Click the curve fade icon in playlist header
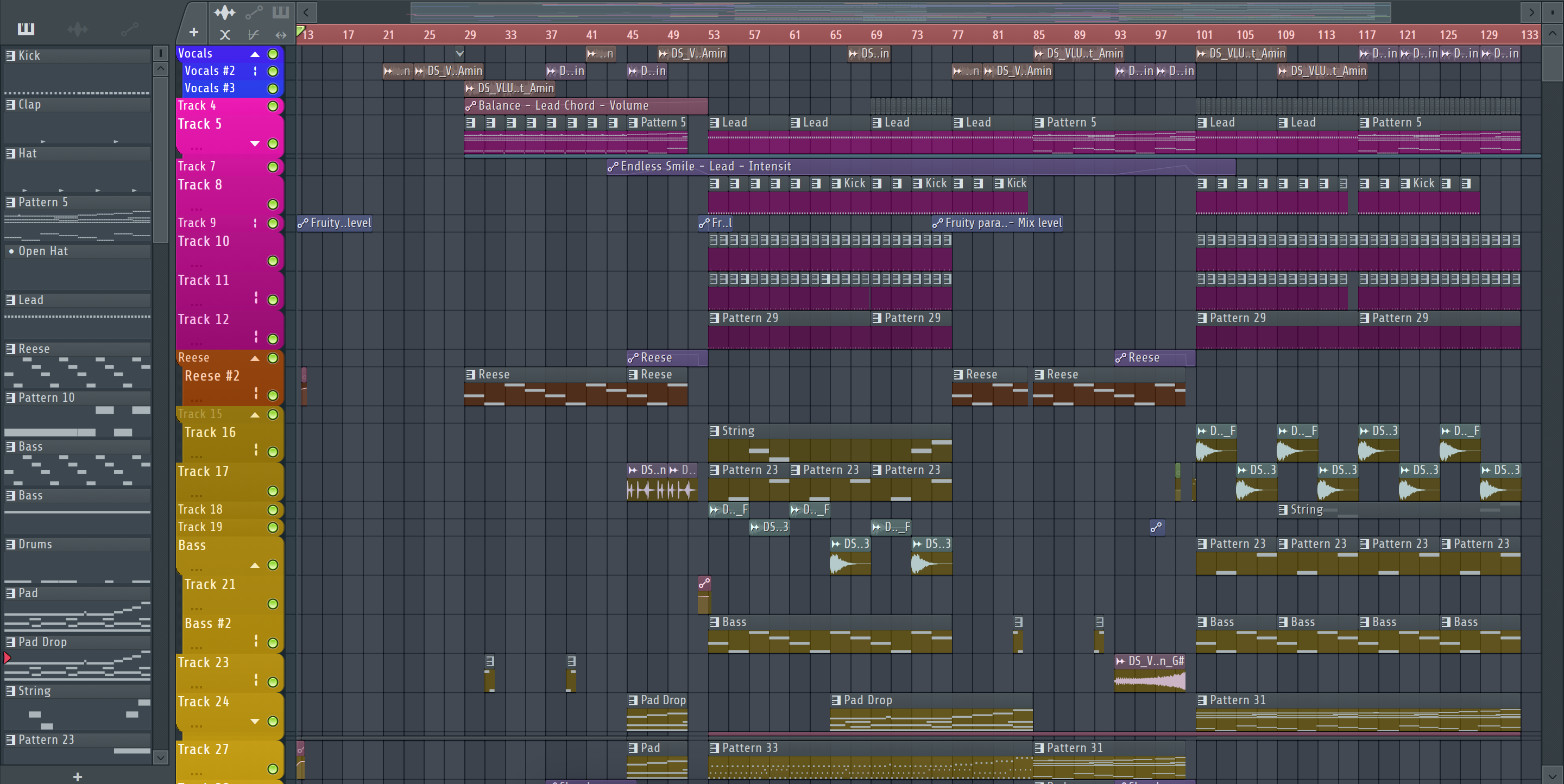This screenshot has width=1564, height=784. pyautogui.click(x=254, y=35)
